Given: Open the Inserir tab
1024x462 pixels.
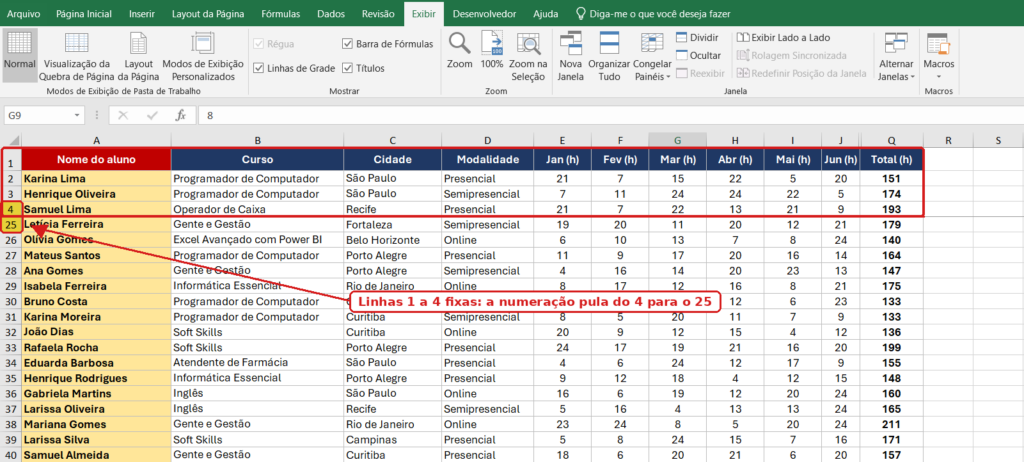Looking at the screenshot, I should 142,14.
